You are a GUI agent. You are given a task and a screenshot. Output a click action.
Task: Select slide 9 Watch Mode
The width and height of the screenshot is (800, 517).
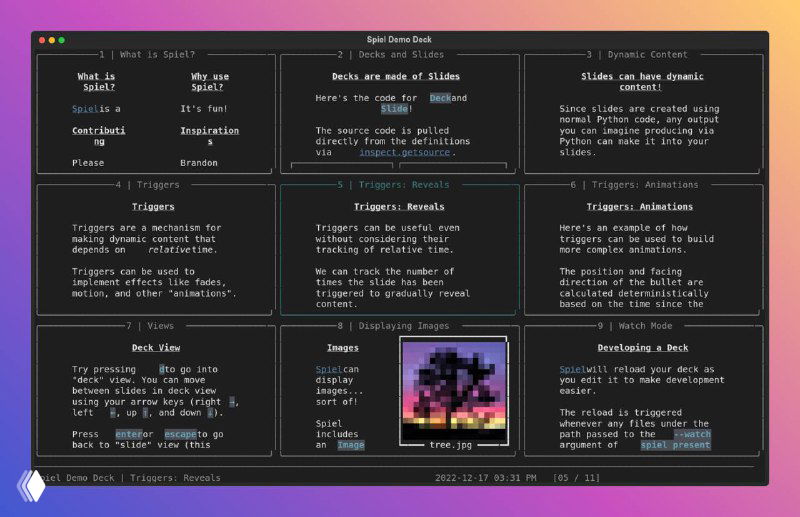point(643,389)
